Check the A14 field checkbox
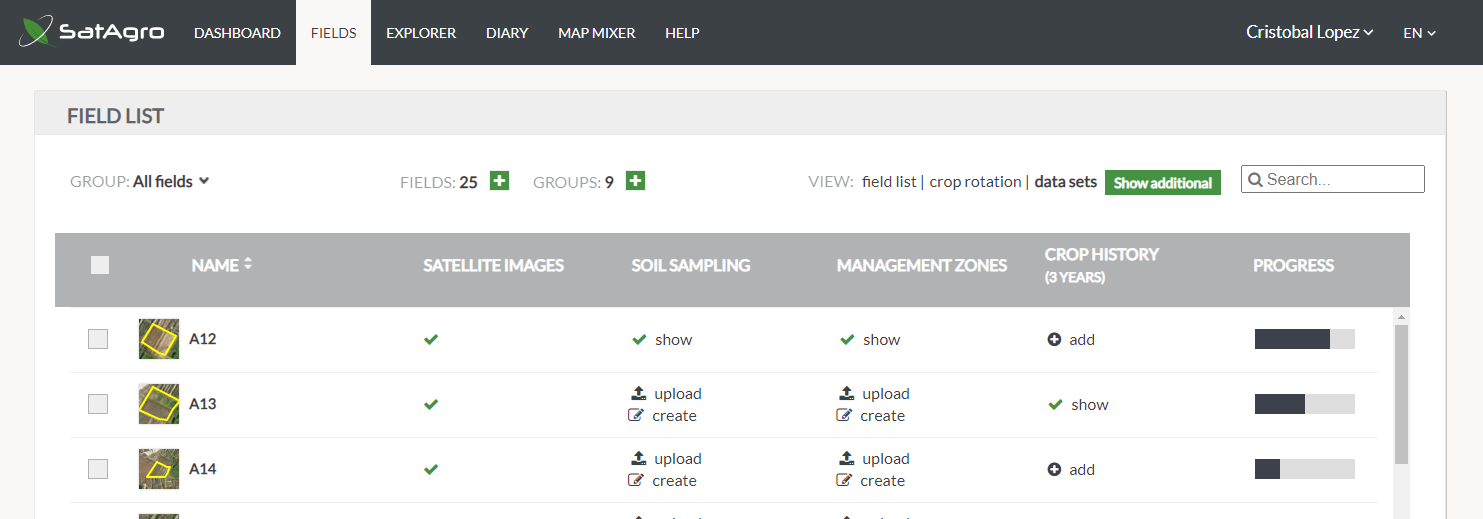 click(x=98, y=469)
